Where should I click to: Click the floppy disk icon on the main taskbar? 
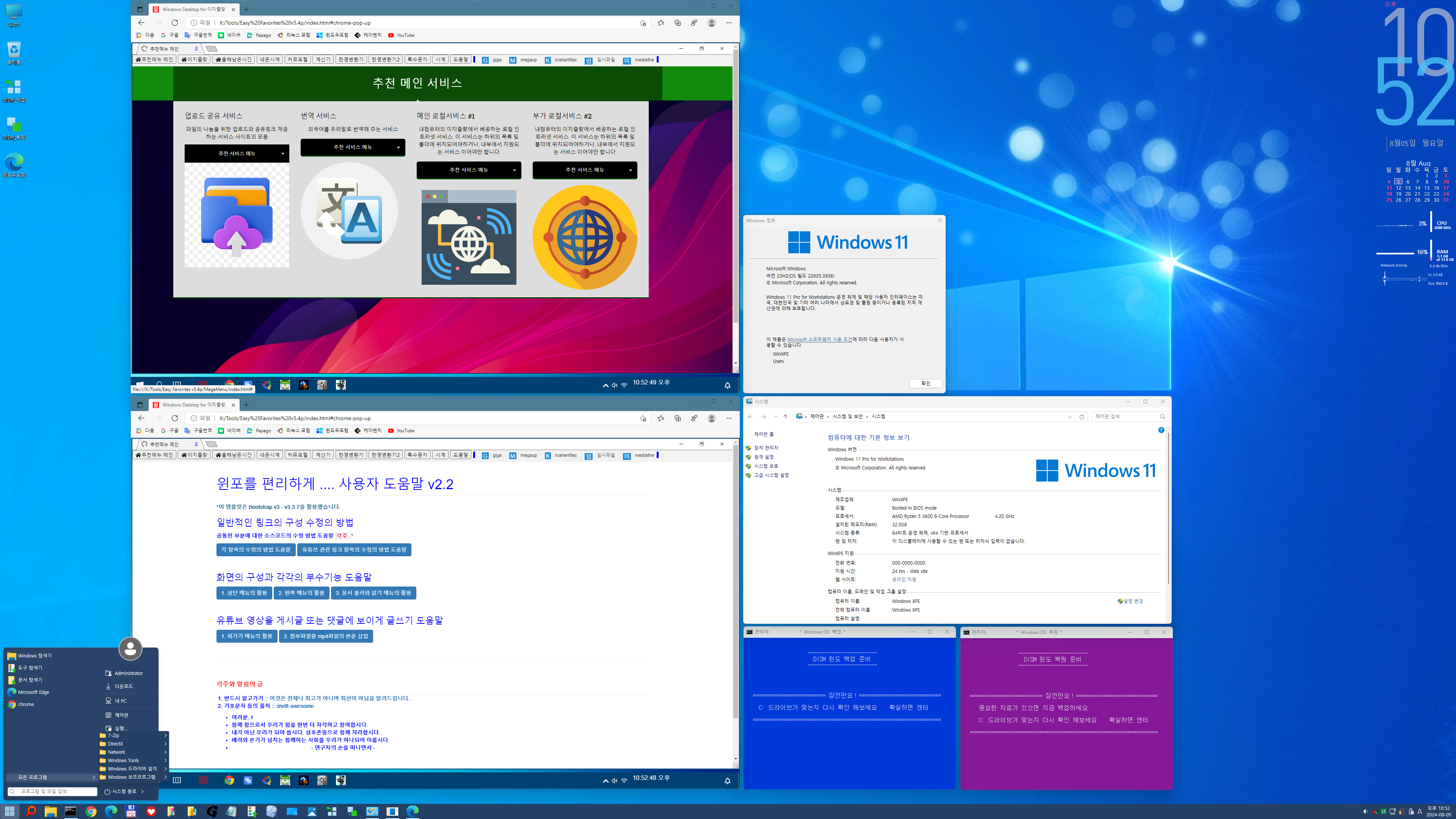coord(131,812)
